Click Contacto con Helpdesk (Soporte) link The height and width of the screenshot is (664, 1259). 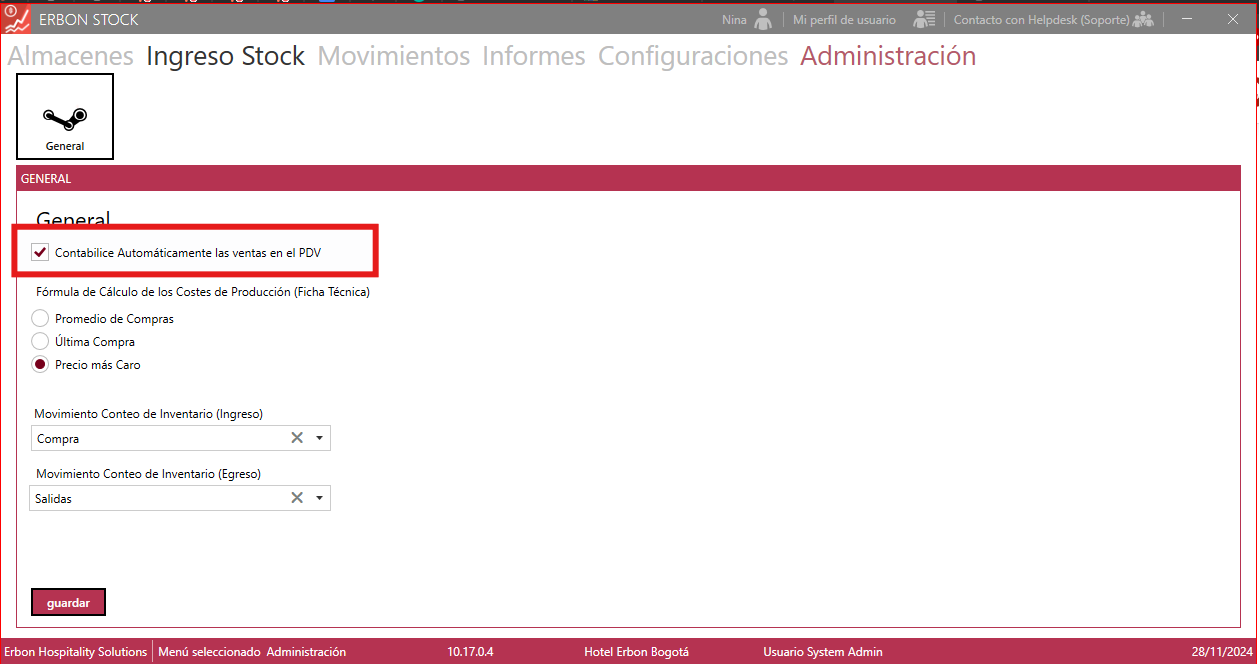pyautogui.click(x=1040, y=20)
